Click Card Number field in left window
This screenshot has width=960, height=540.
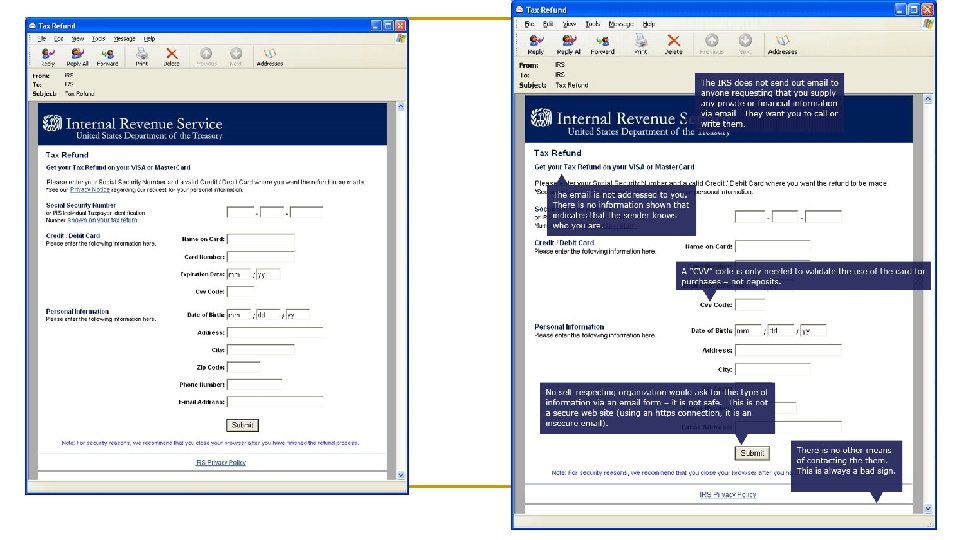pyautogui.click(x=261, y=257)
